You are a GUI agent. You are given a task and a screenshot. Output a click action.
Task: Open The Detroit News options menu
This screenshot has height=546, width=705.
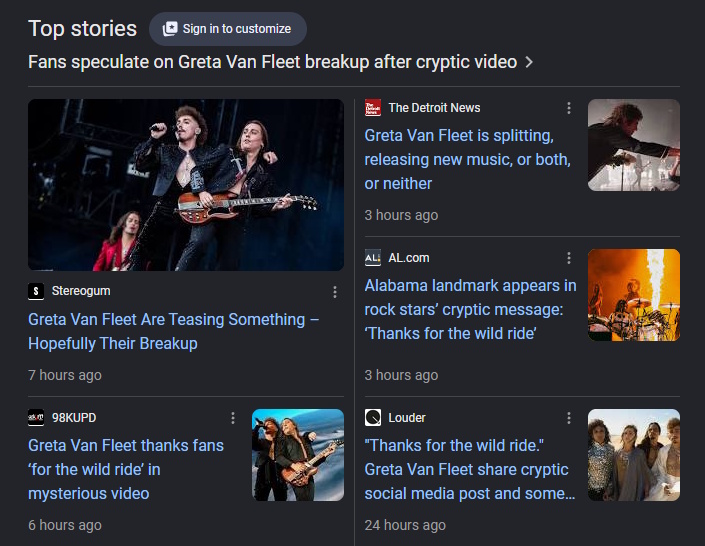pos(569,108)
